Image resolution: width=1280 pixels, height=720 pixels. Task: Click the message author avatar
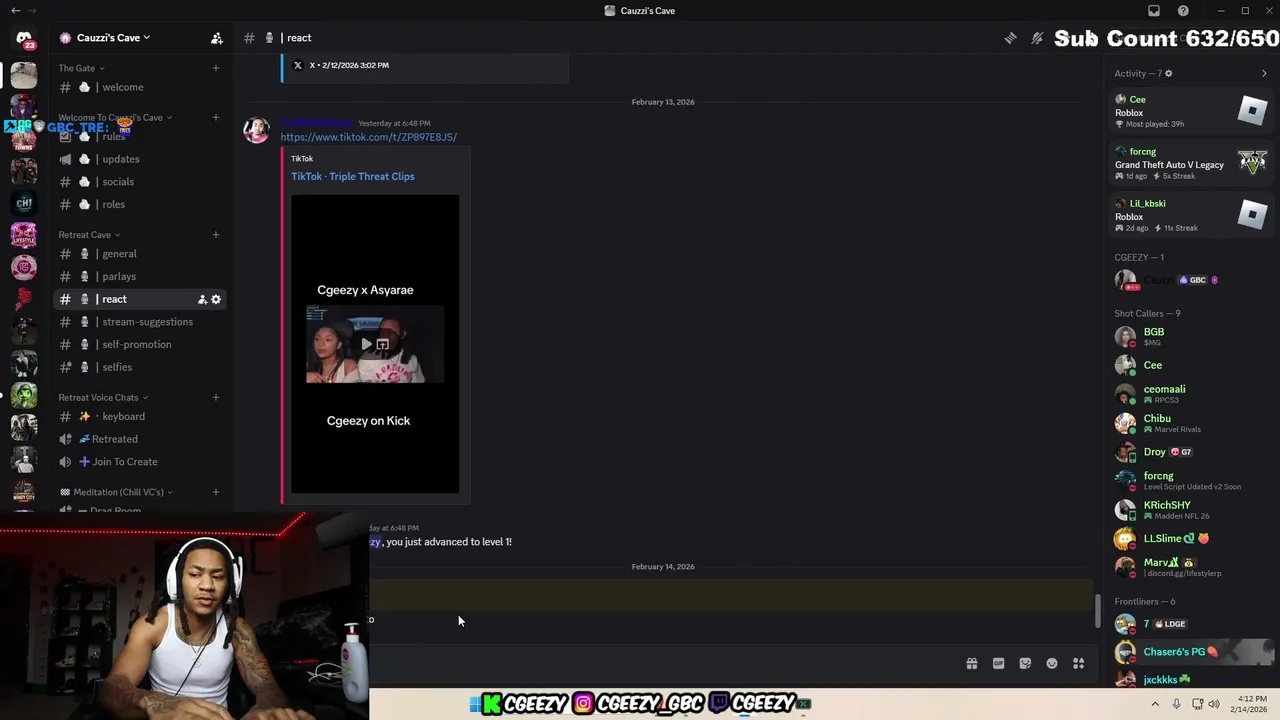tap(257, 131)
